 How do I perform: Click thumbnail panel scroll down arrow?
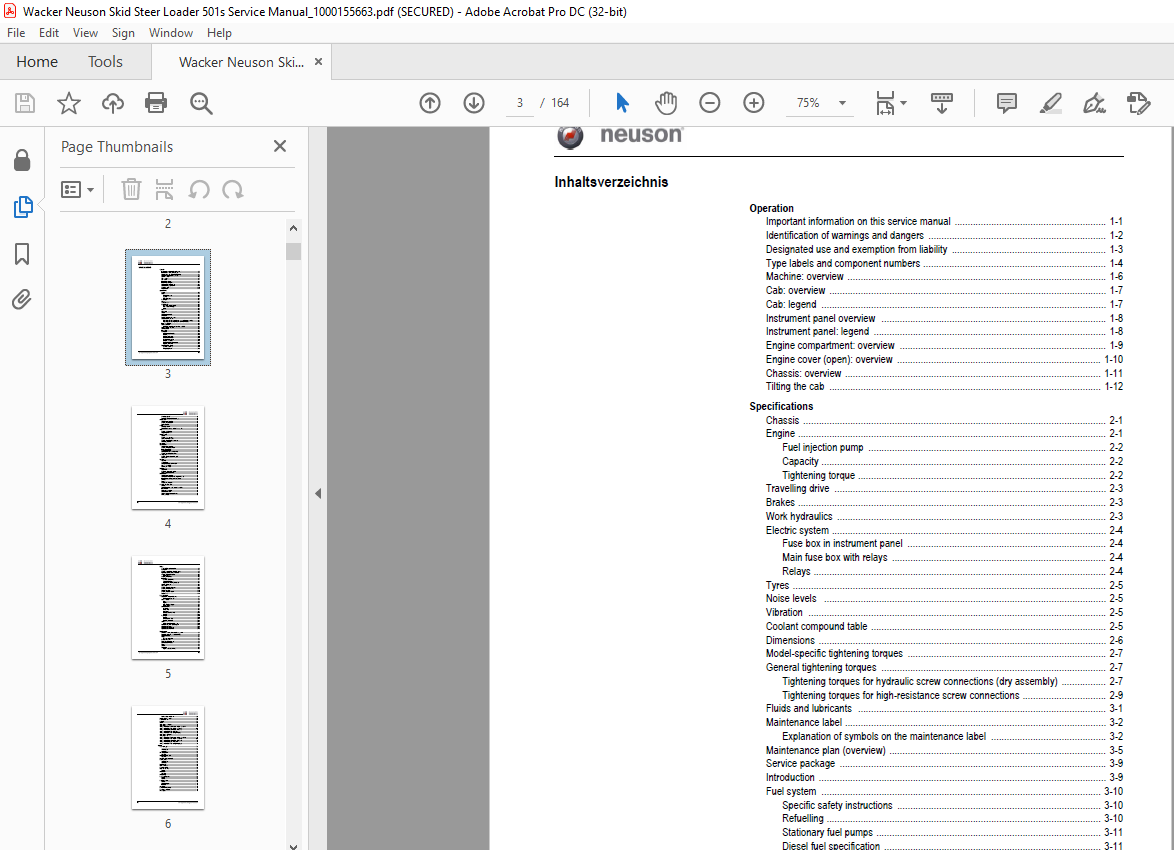click(294, 846)
